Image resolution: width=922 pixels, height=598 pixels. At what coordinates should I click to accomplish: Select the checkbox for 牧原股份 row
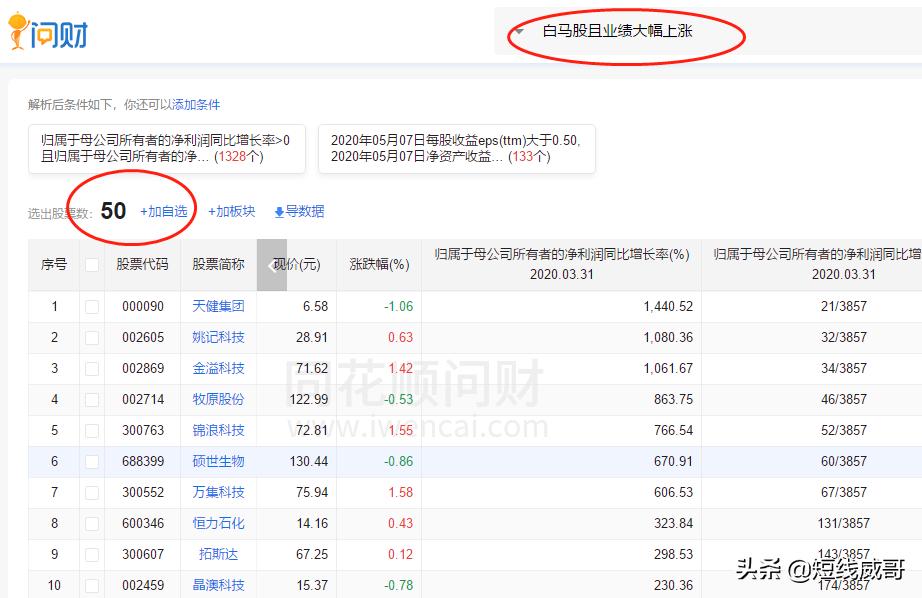tap(92, 400)
